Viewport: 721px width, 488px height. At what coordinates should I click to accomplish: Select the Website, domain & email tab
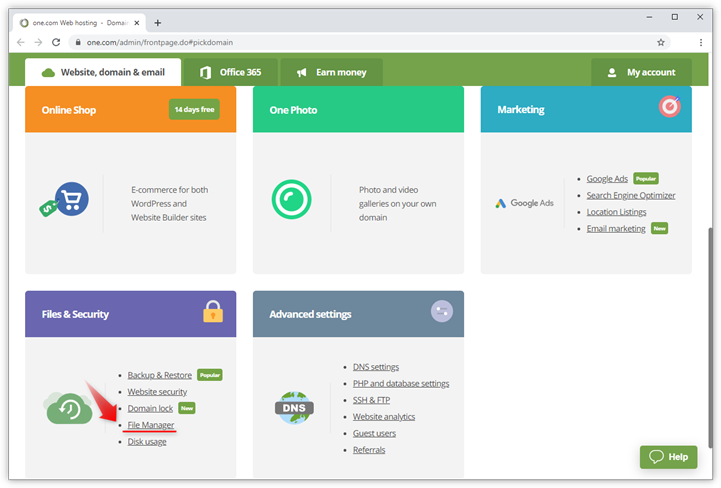pyautogui.click(x=103, y=72)
